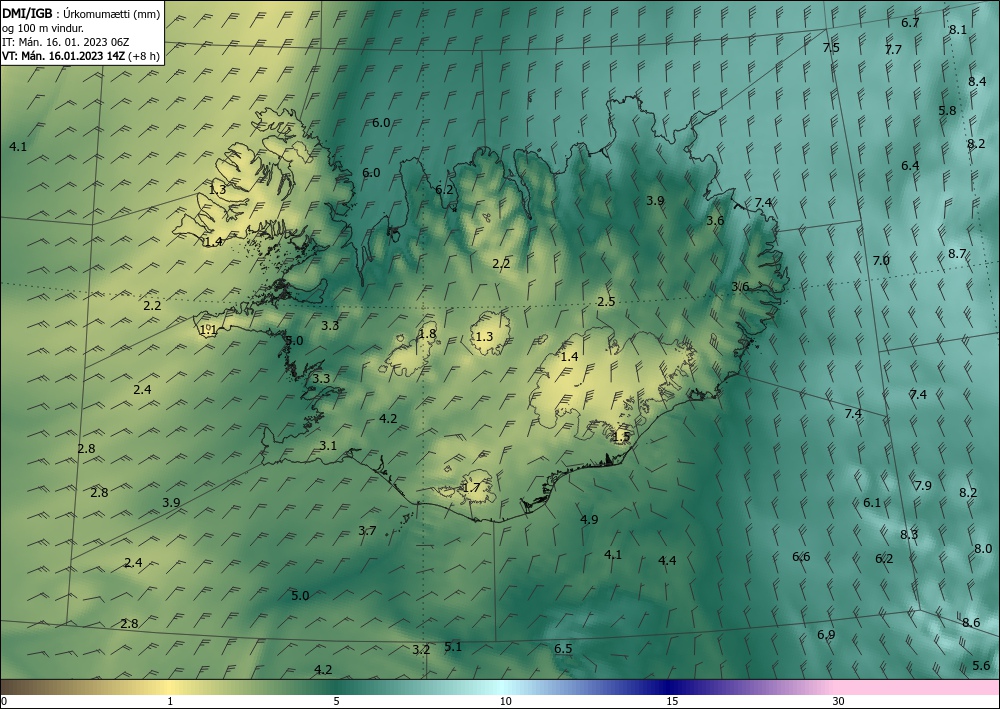Click the '(+8 h)' forecast offset text
Viewport: 1000px width, 709px height.
(143, 56)
